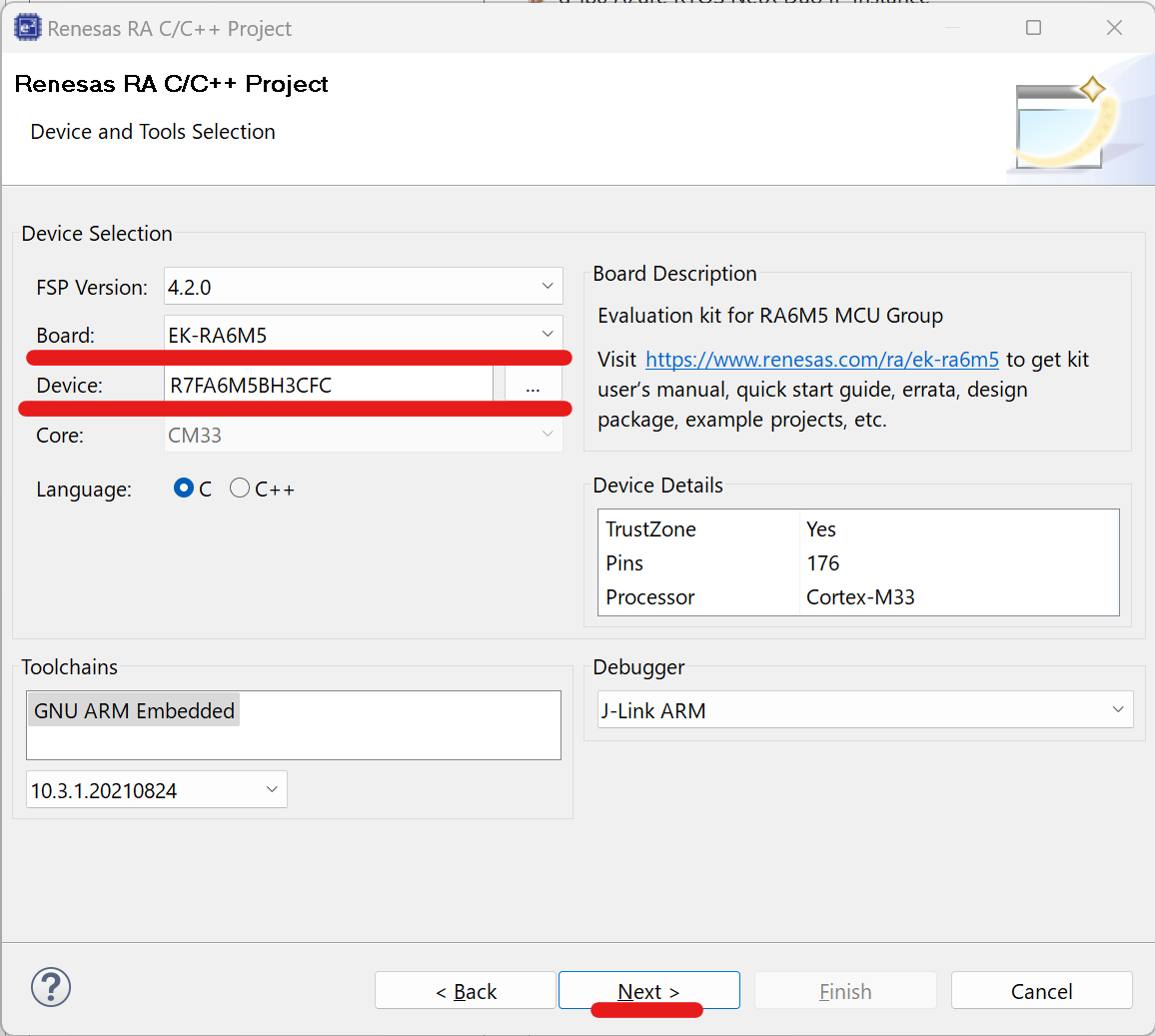Click the Next button

tap(649, 991)
